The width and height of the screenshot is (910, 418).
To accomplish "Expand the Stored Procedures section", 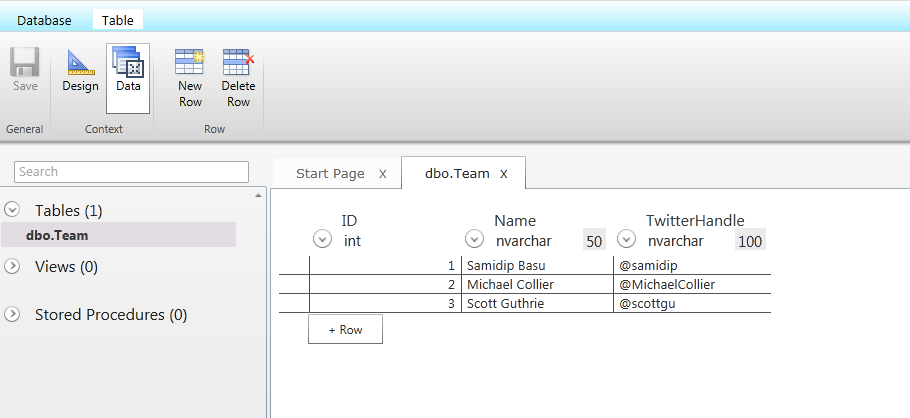I will tap(12, 314).
